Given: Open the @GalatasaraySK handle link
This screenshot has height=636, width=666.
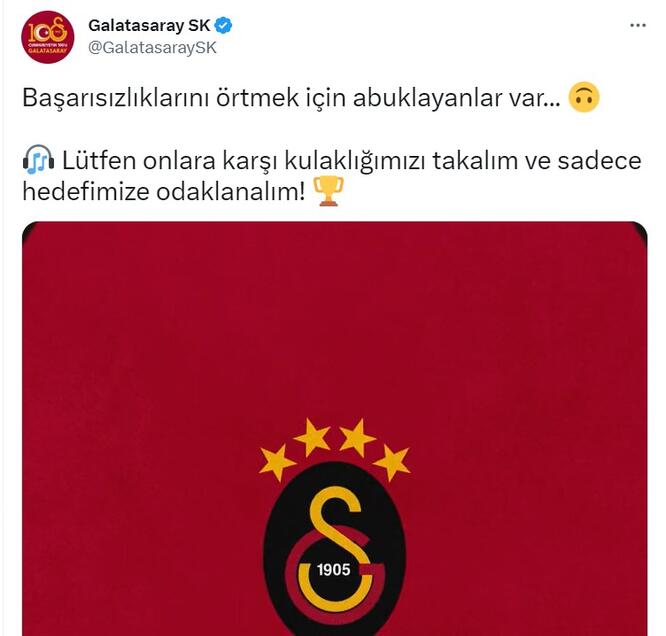Looking at the screenshot, I should (x=152, y=48).
